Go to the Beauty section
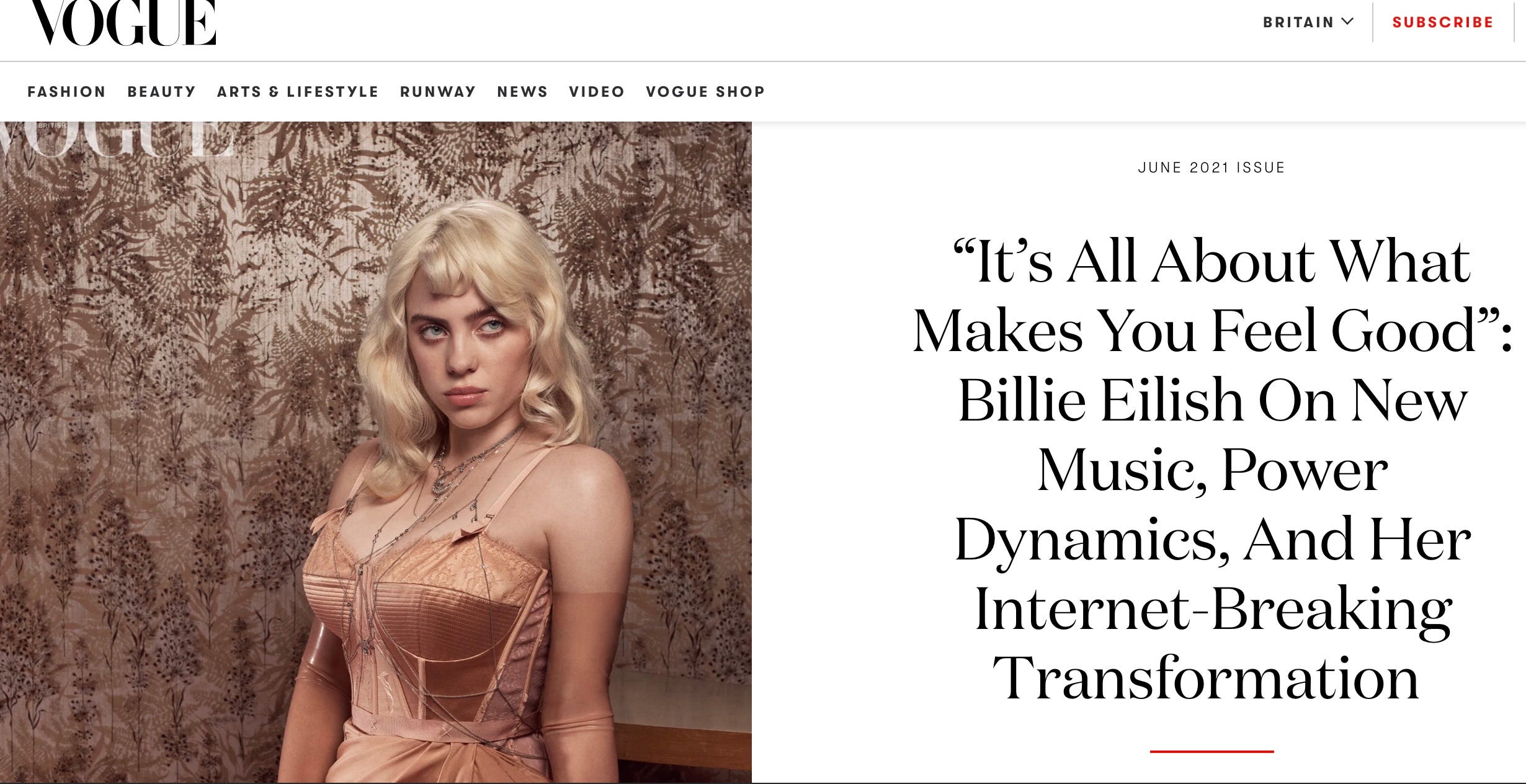1526x784 pixels. 162,92
